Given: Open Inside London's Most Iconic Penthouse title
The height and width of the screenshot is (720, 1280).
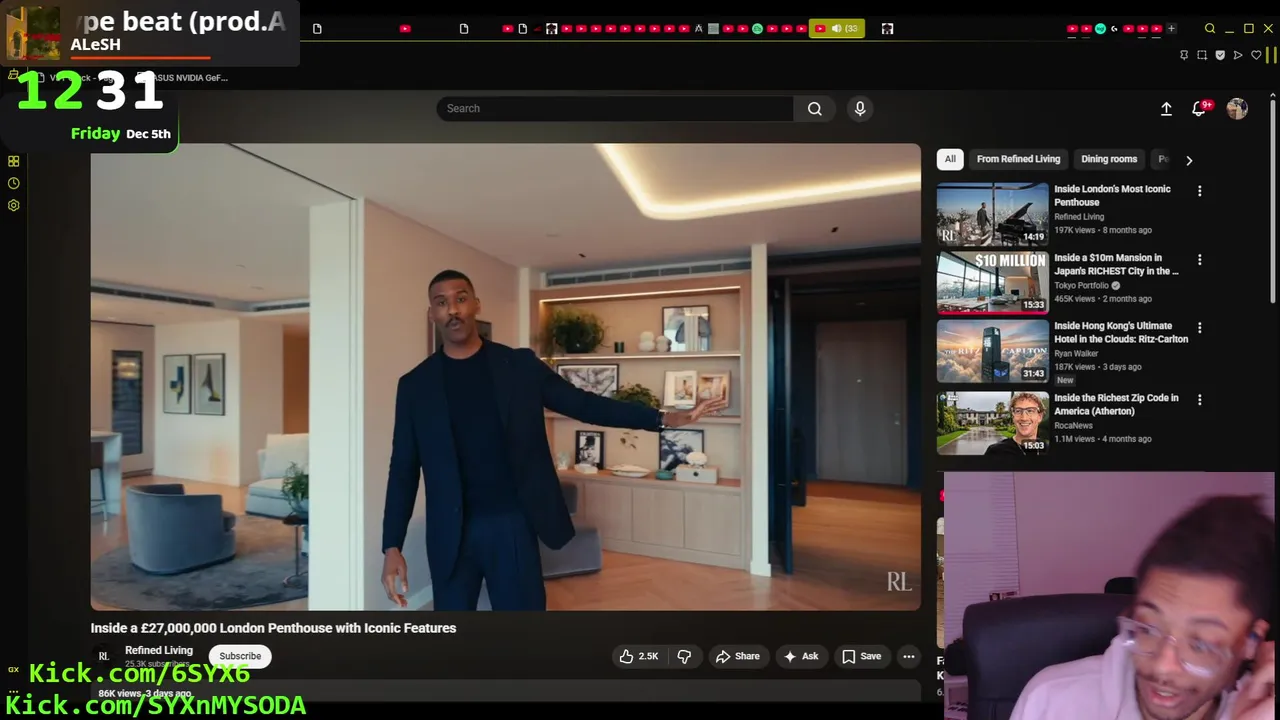Looking at the screenshot, I should pos(1112,195).
